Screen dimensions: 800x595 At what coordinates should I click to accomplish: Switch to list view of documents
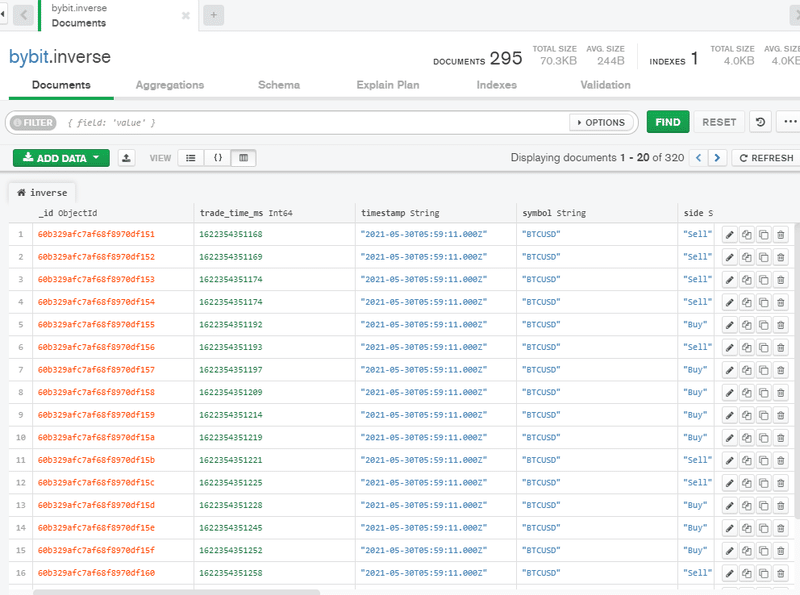point(190,157)
